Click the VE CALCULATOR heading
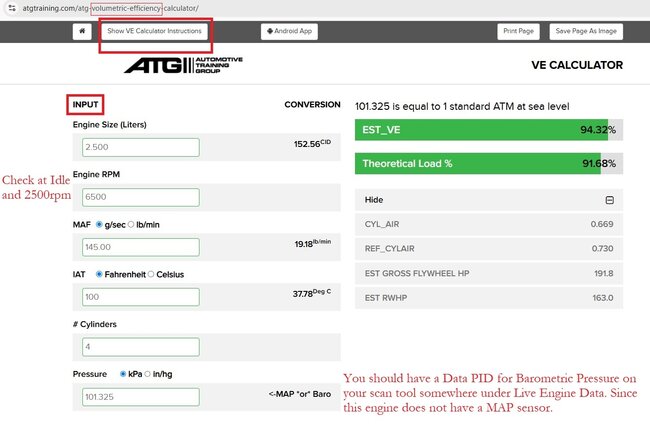The image size is (650, 431). point(577,65)
